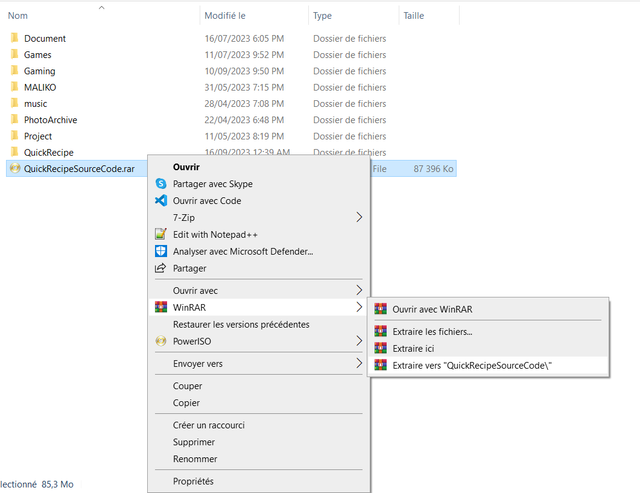Click the PhotoArchive folder icon
Viewport: 640px width, 493px height.
click(14, 120)
